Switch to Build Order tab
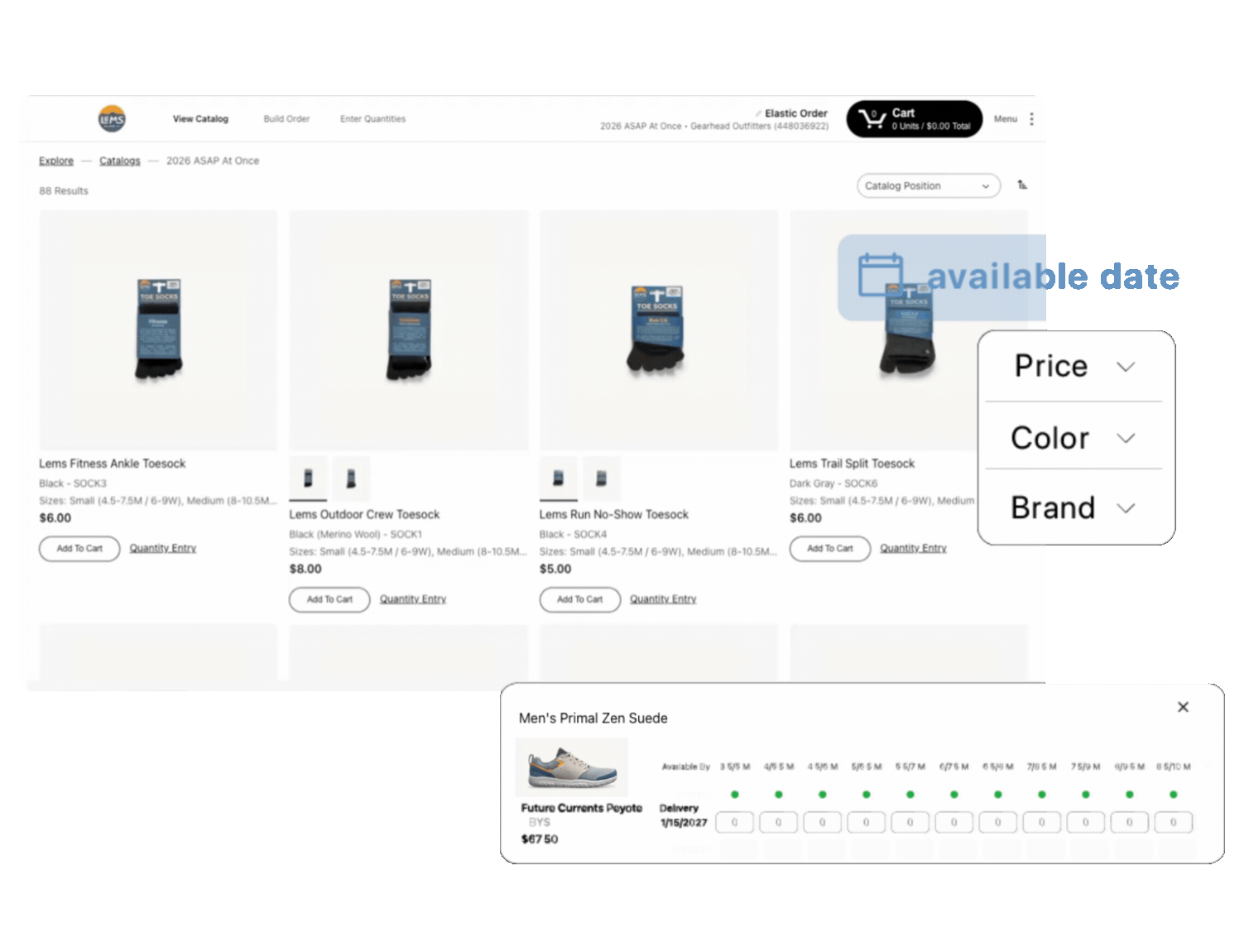 tap(286, 119)
